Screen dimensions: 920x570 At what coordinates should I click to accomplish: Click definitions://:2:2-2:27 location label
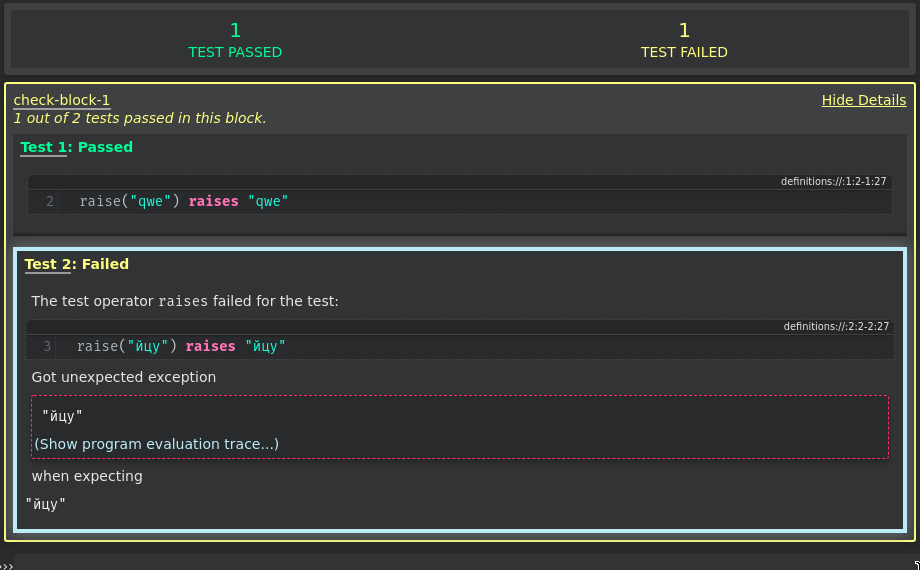coord(836,326)
